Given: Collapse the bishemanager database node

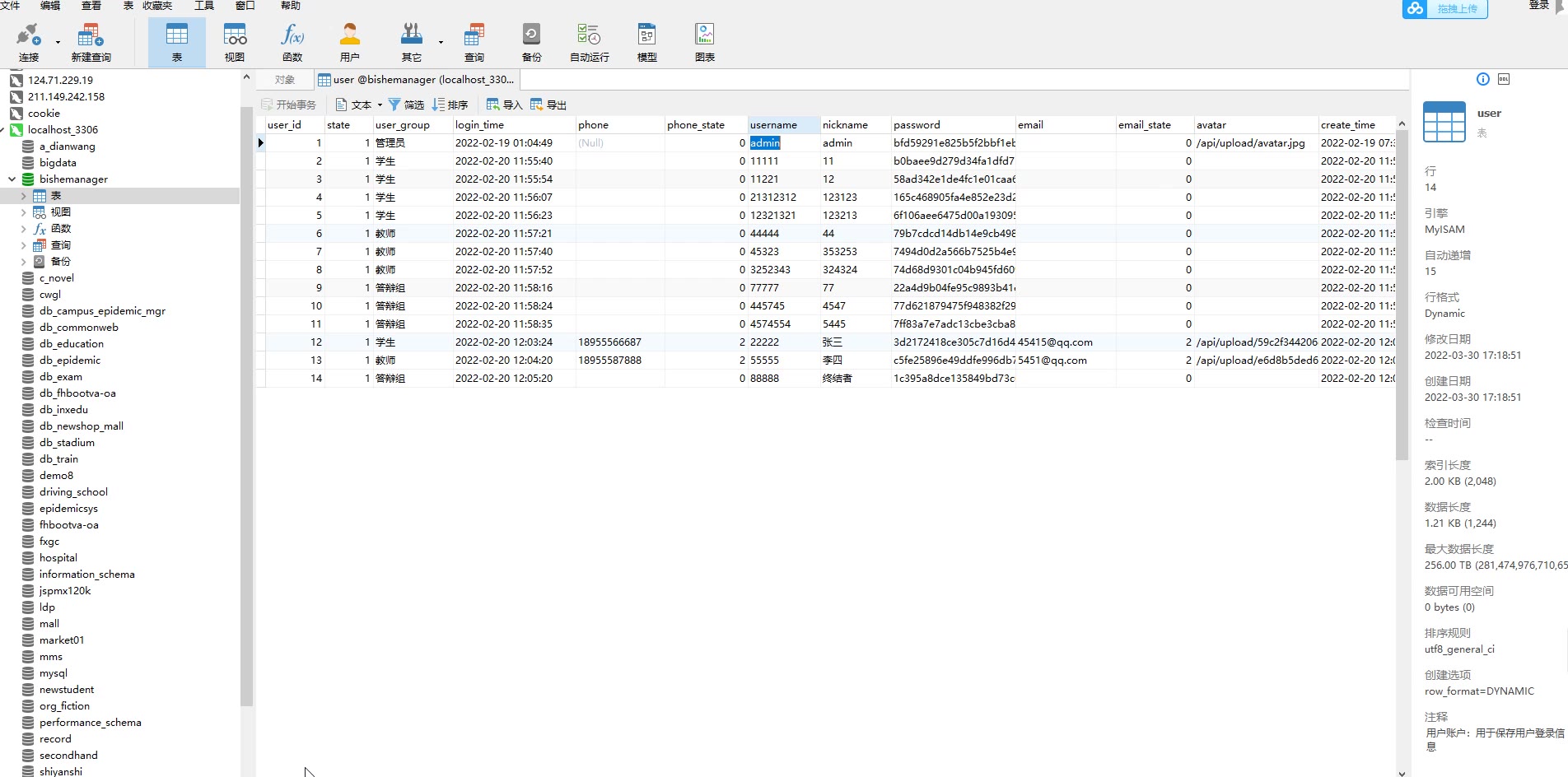Looking at the screenshot, I should click(12, 179).
